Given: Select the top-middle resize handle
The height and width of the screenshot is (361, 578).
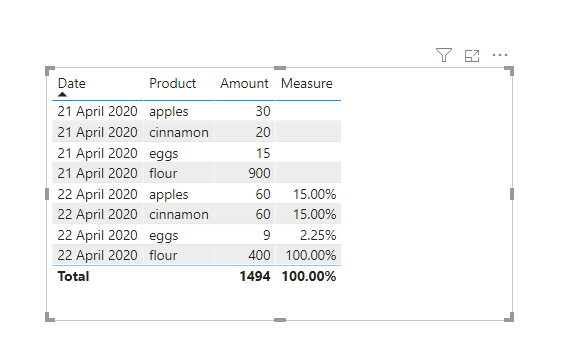Looking at the screenshot, I should tap(280, 68).
